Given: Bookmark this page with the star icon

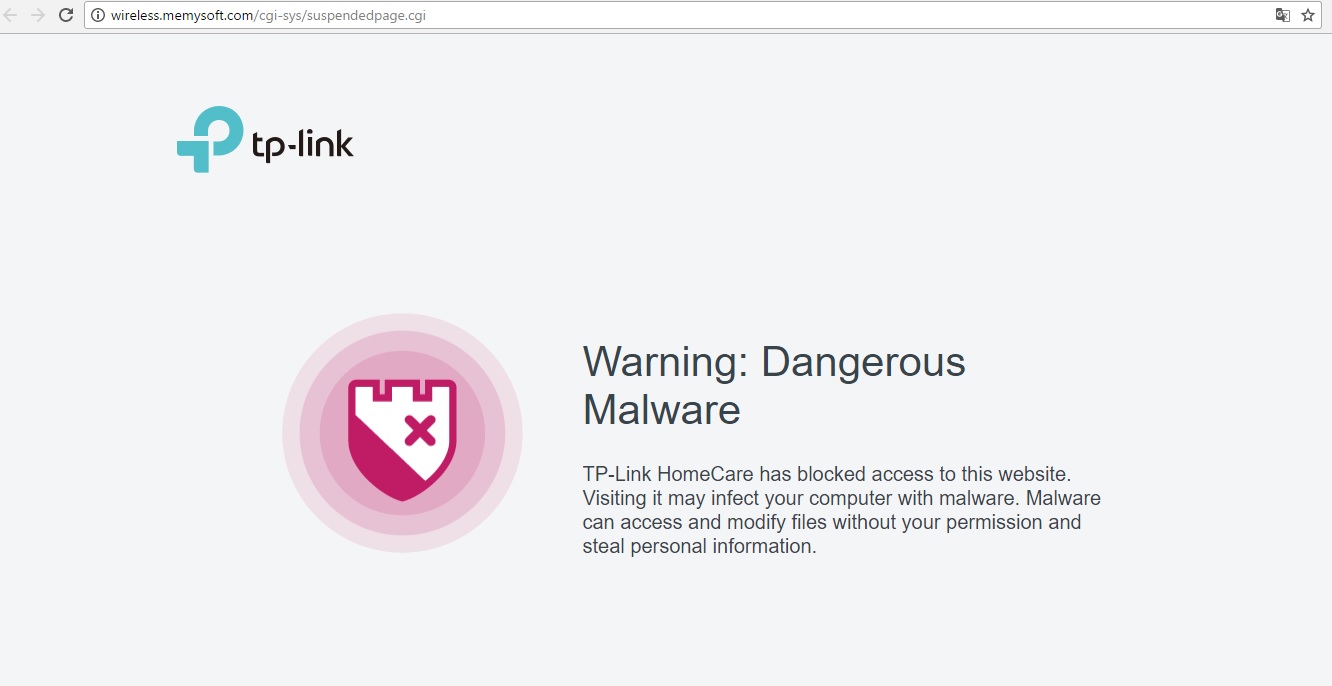Looking at the screenshot, I should (x=1308, y=15).
